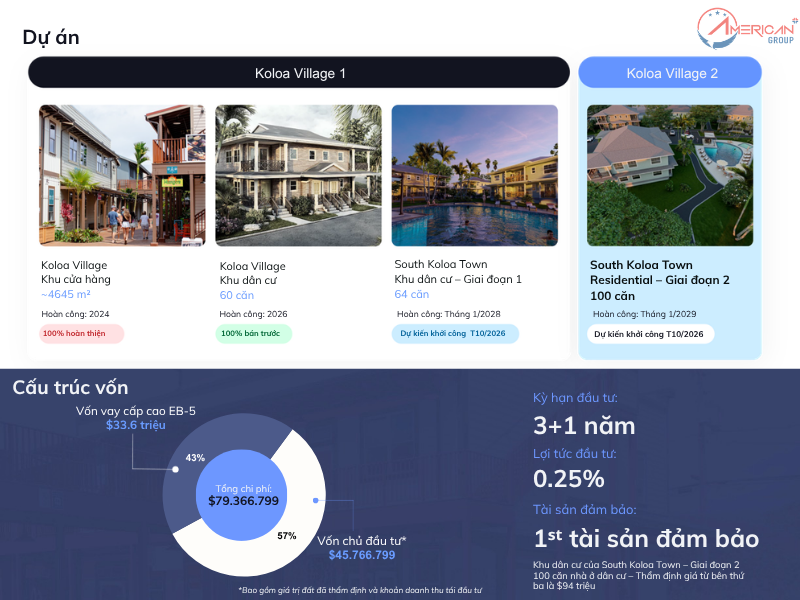This screenshot has height=600, width=800.
Task: Click the '3+1 năm' investment term
Action: [x=584, y=426]
